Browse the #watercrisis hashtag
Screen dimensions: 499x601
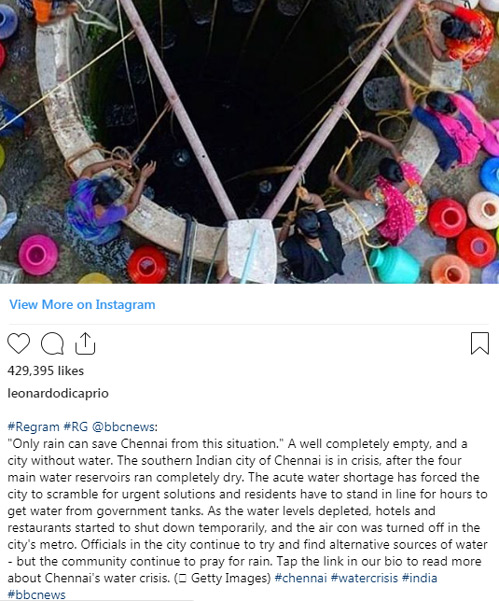[364, 578]
